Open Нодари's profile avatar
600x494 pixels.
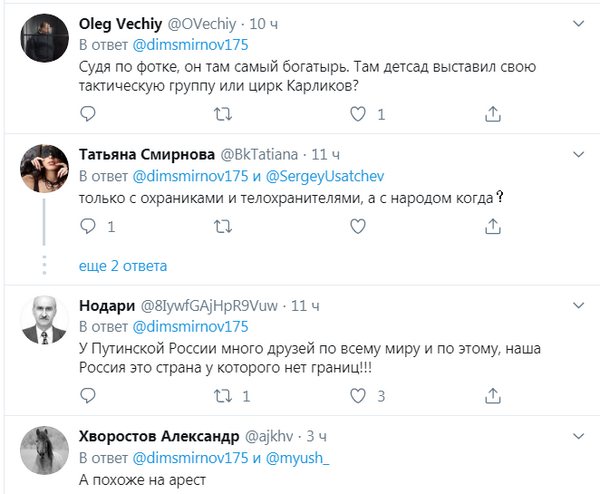[x=43, y=317]
